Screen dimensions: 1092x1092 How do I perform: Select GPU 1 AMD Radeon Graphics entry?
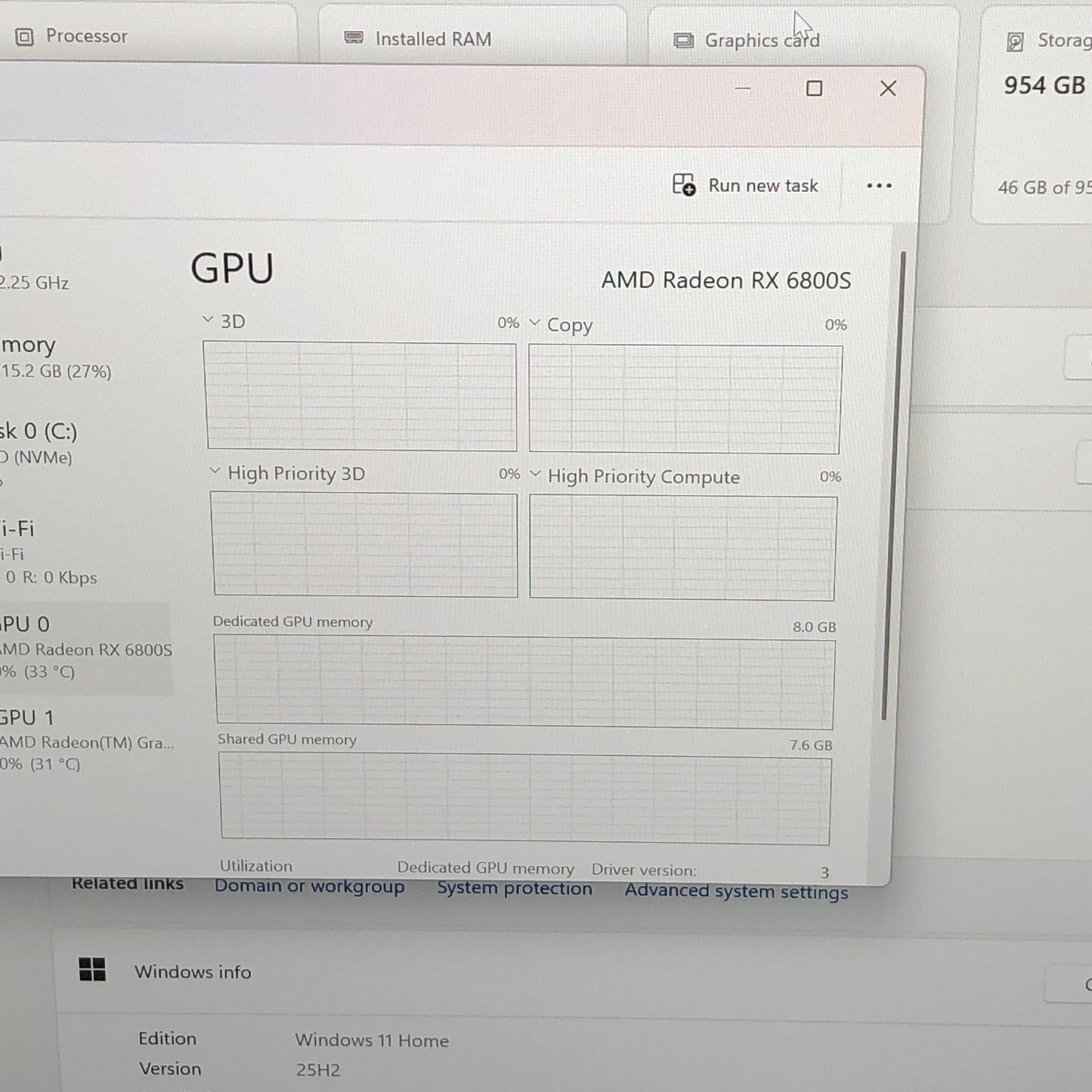click(87, 740)
